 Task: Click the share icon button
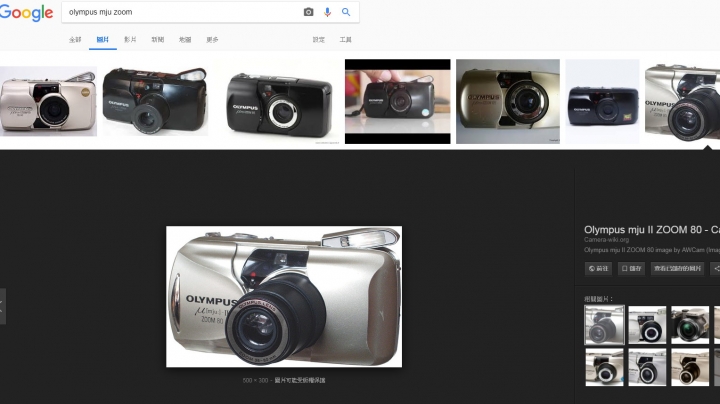click(x=715, y=269)
